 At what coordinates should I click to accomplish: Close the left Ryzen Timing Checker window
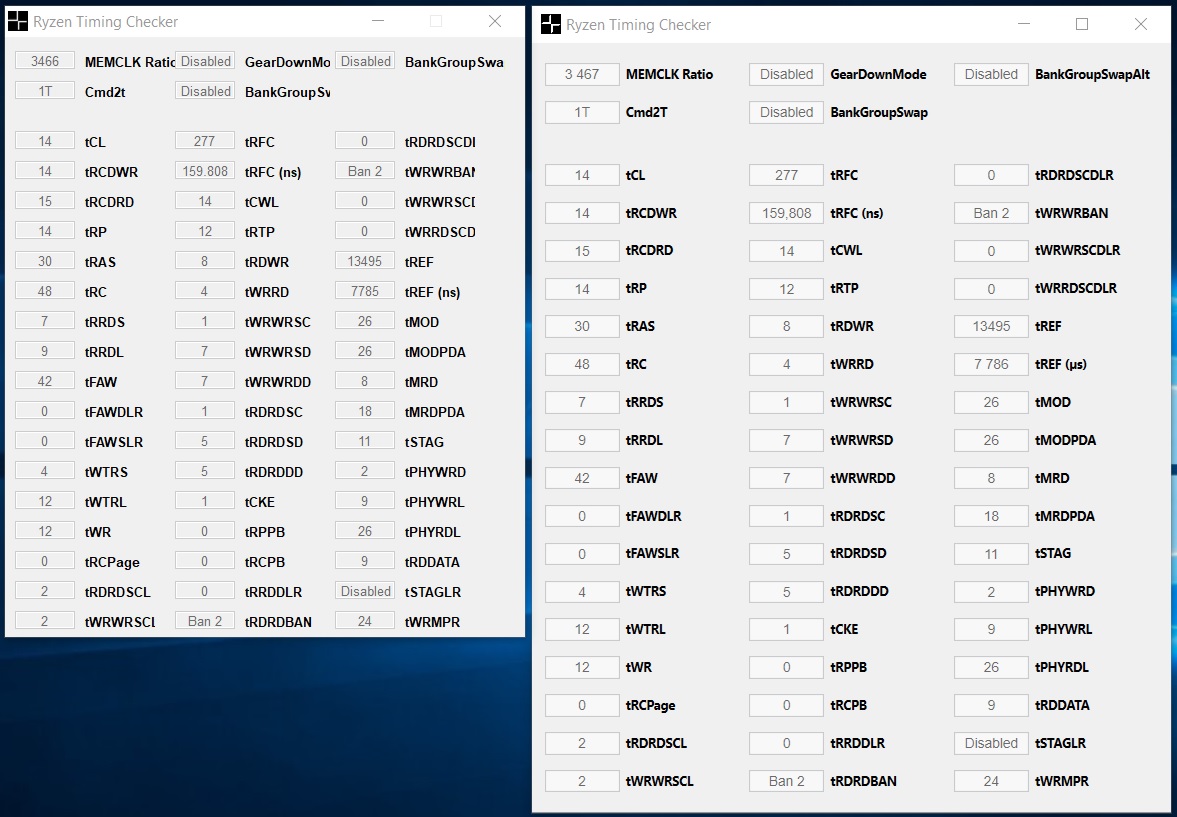pyautogui.click(x=495, y=21)
